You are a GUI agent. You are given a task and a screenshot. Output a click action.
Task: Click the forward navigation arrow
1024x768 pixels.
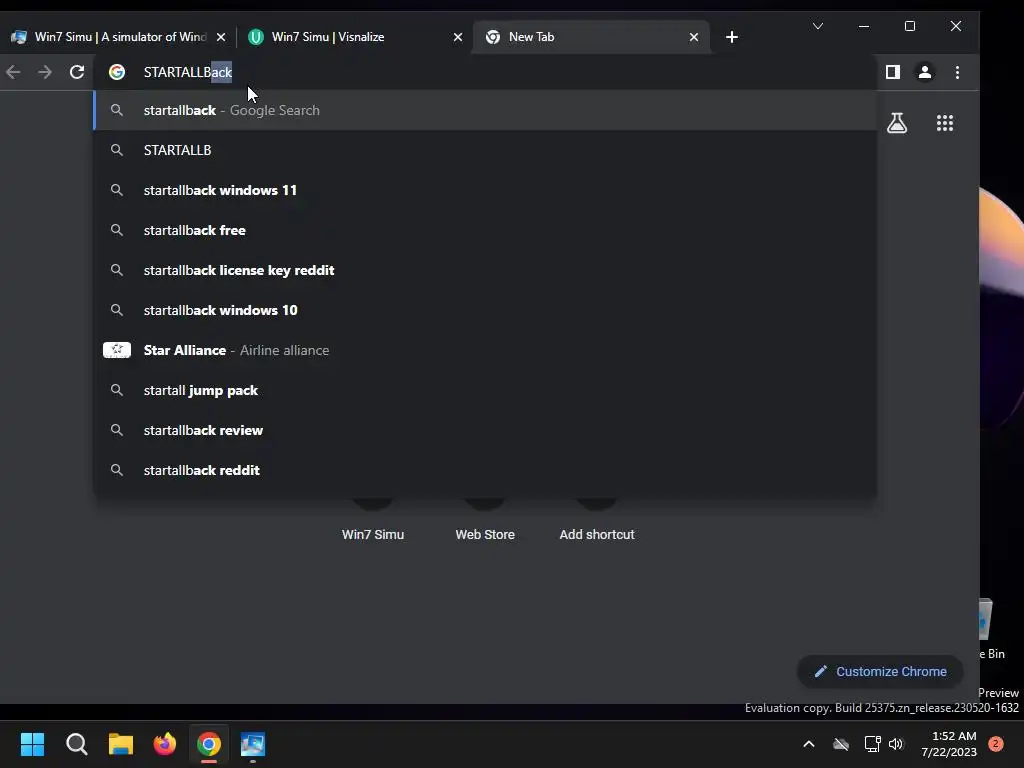[44, 72]
